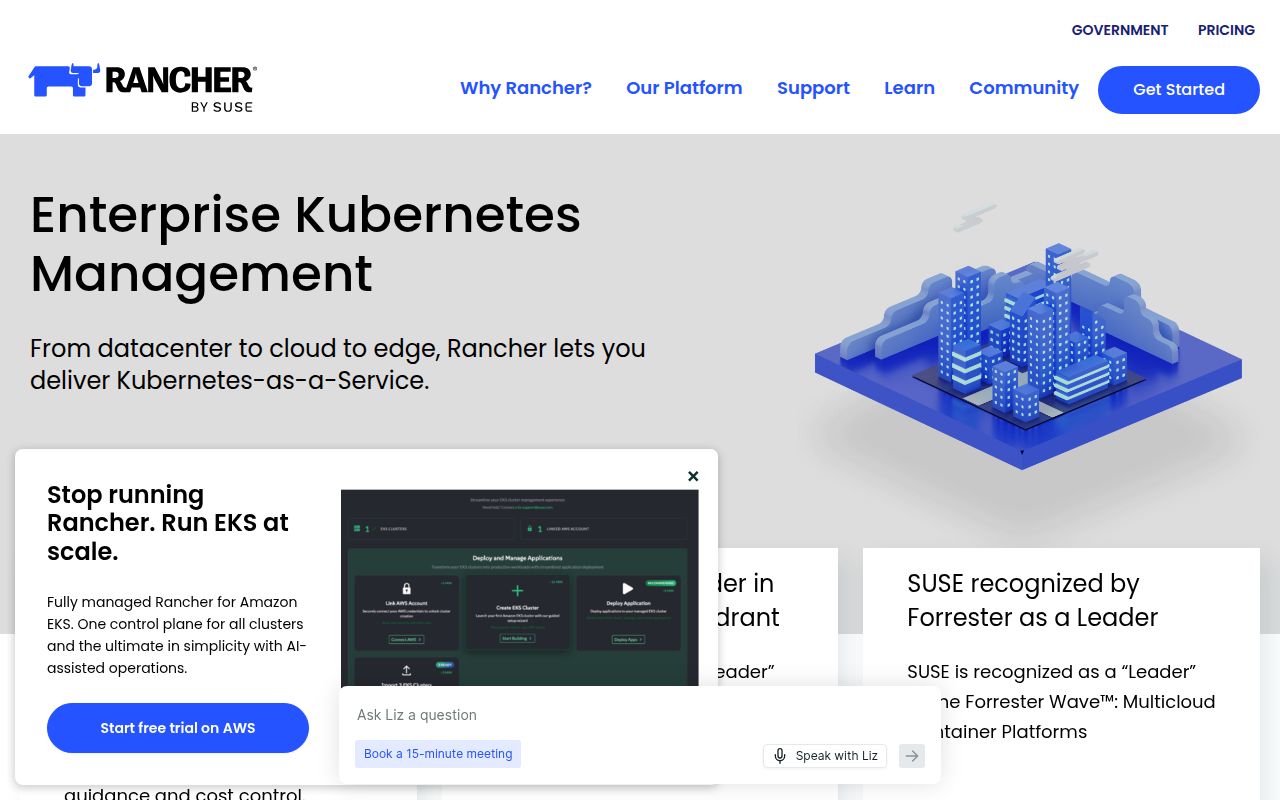
Task: Click the 'Stop running Rancher. Run EKS at scale.' heading
Action: [x=168, y=523]
